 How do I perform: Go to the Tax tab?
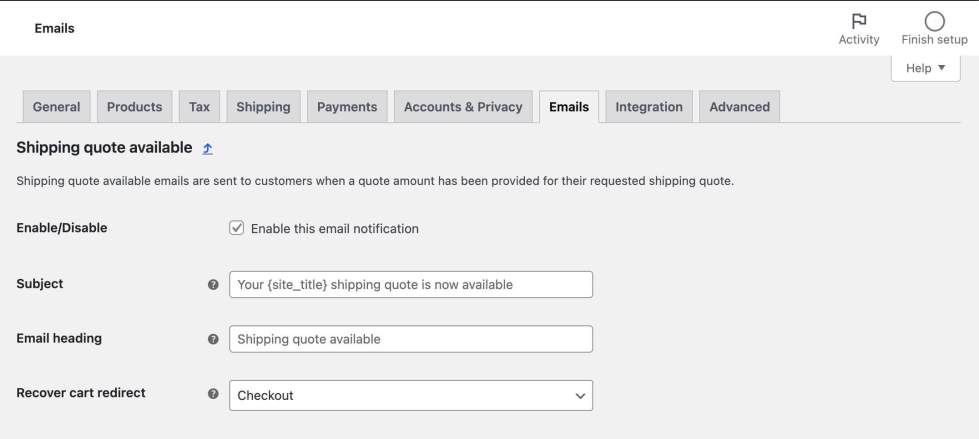[200, 107]
